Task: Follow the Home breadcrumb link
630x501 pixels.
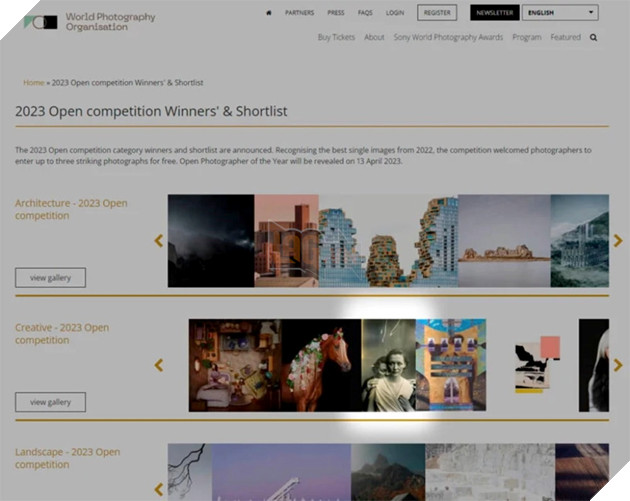Action: coord(34,83)
